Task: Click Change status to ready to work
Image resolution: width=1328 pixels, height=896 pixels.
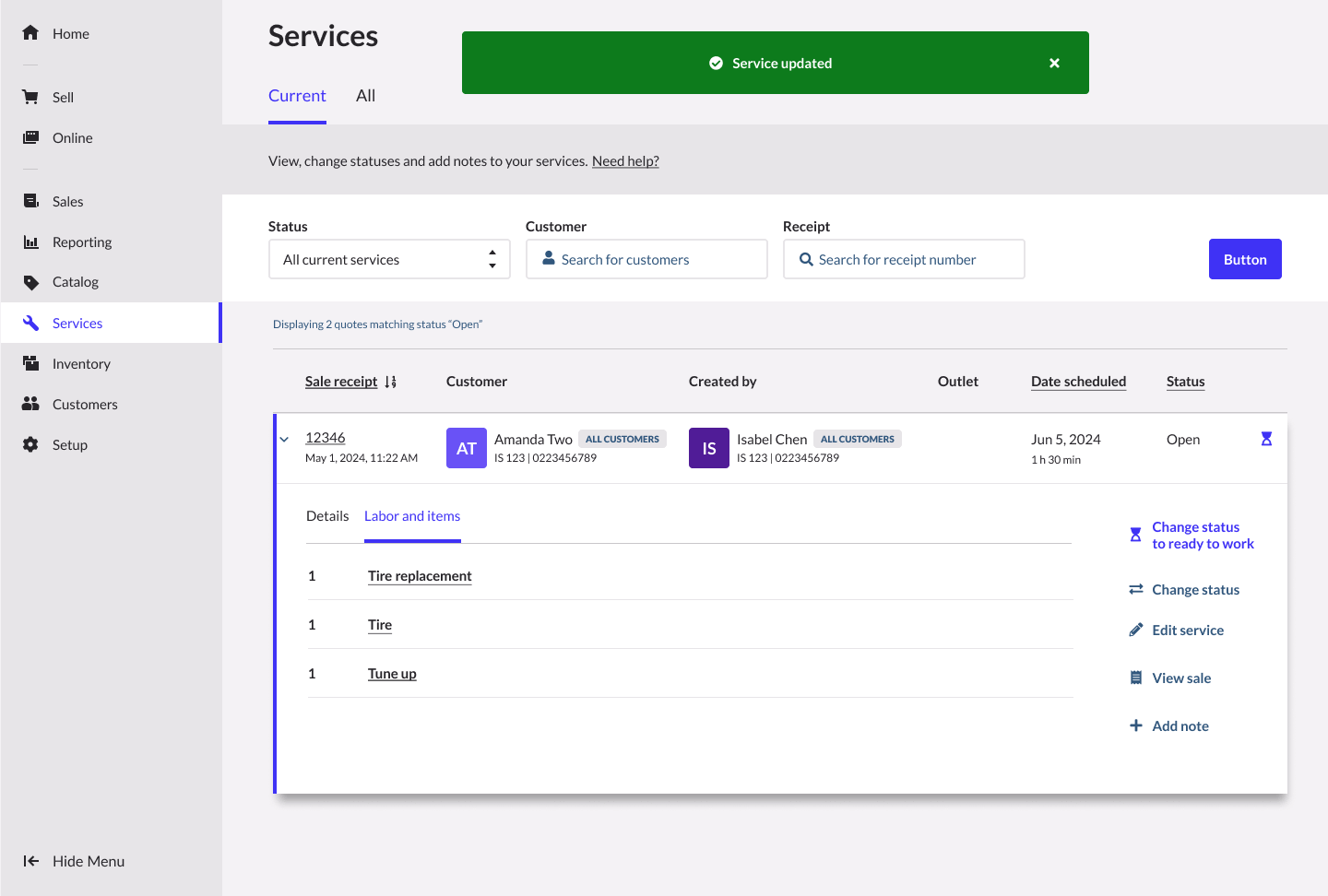Action: [x=1202, y=536]
